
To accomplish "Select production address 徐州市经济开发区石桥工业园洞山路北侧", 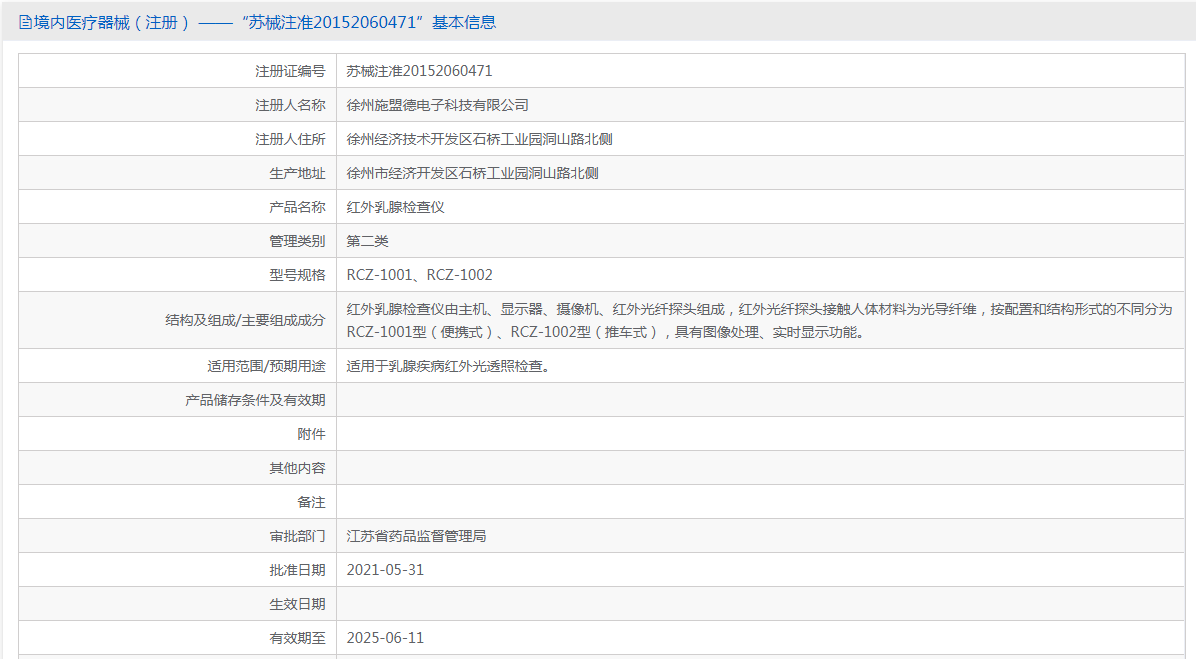I will tap(472, 173).
